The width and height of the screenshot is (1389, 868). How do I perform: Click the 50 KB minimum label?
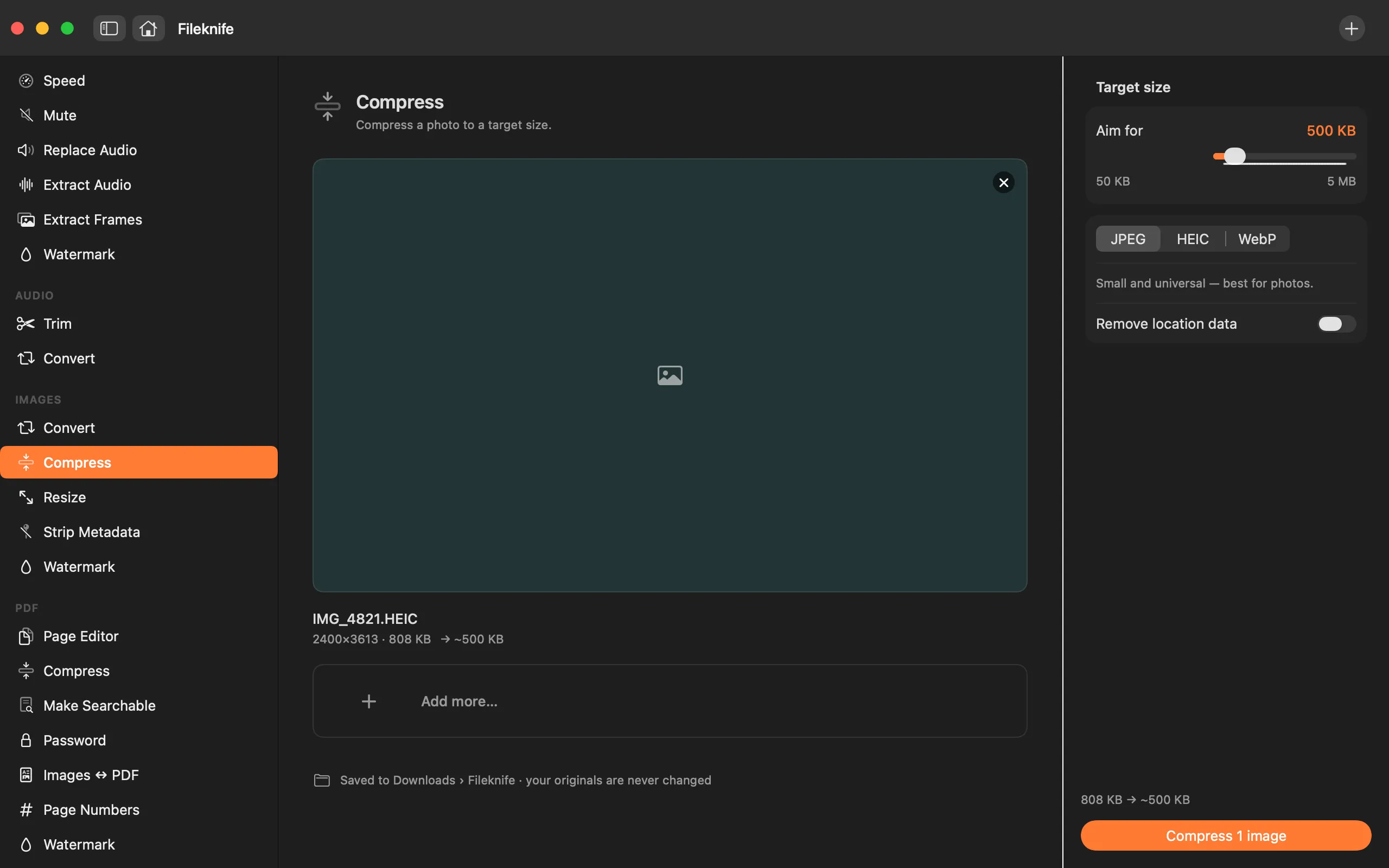click(x=1113, y=181)
